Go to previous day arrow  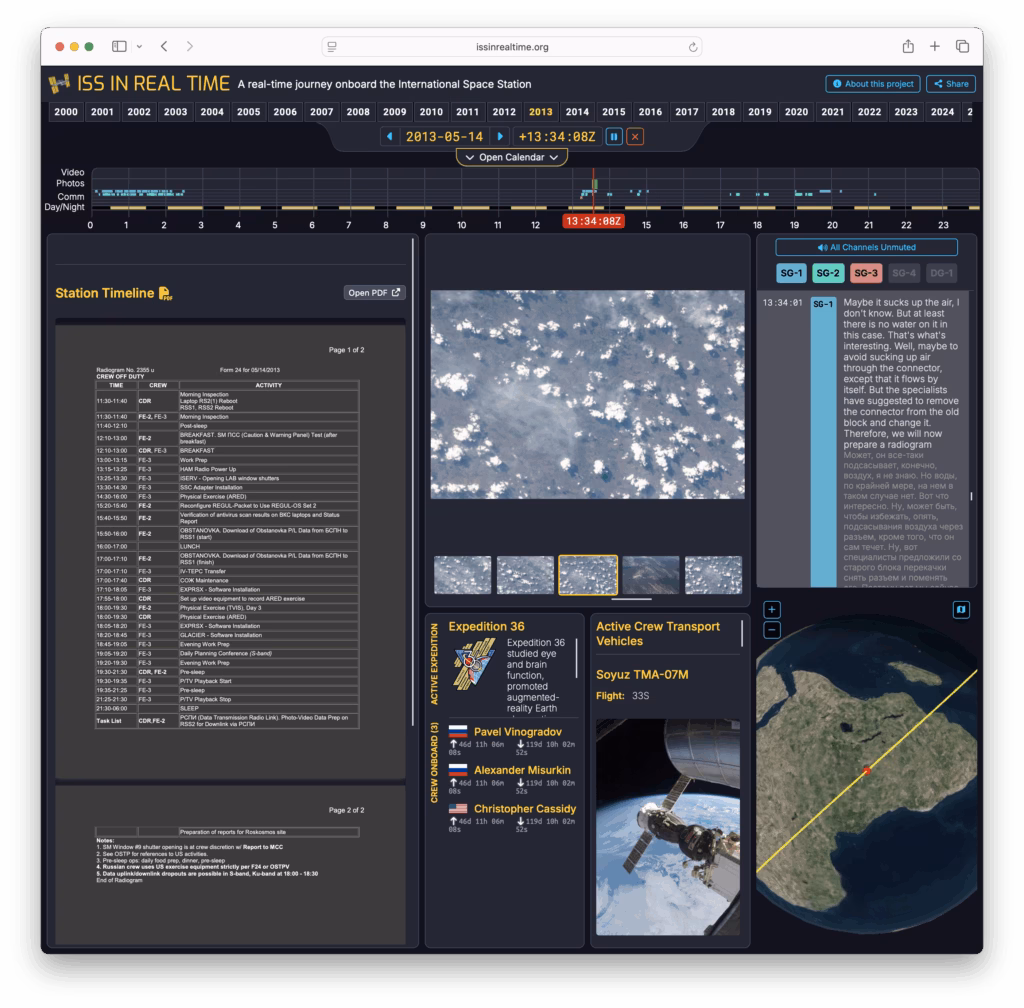388,137
